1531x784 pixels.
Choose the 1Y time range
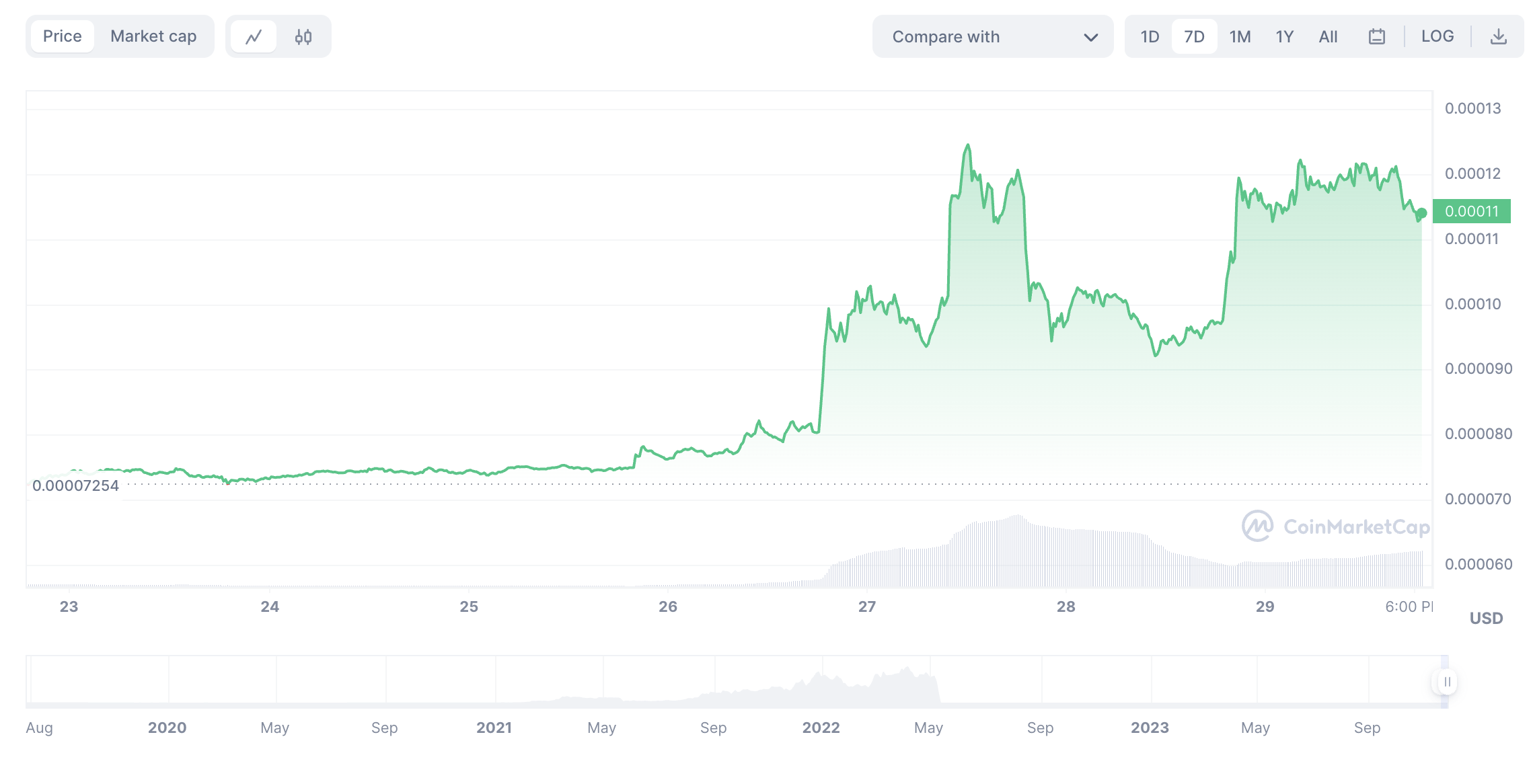click(x=1284, y=37)
